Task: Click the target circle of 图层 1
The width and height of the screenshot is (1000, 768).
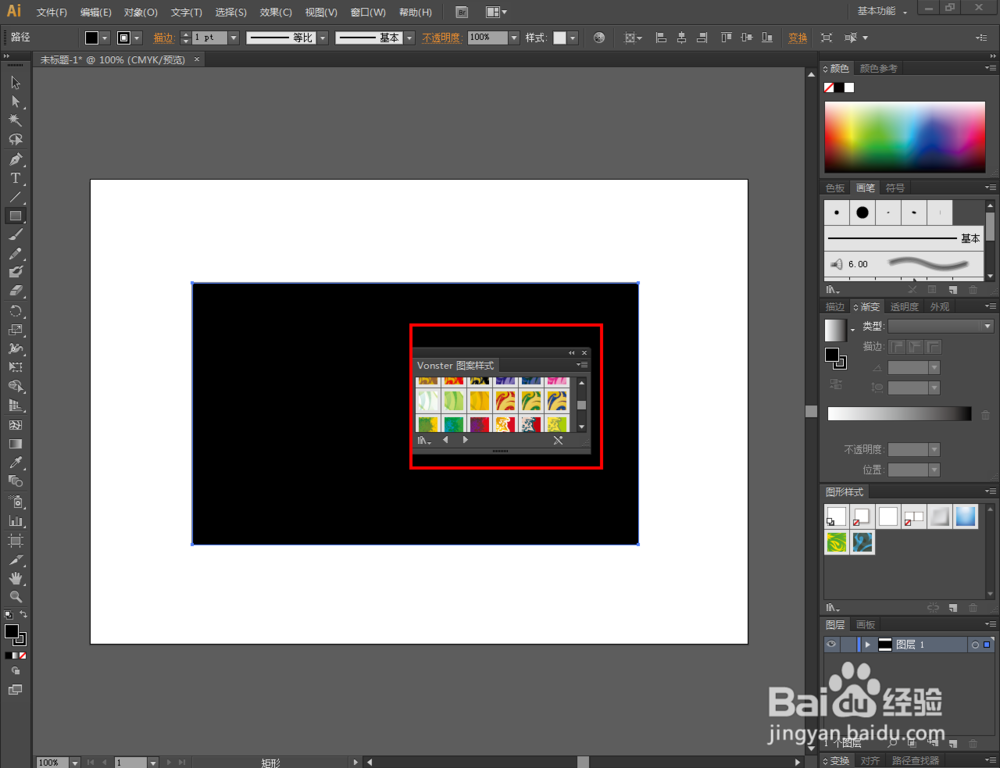Action: pos(974,645)
